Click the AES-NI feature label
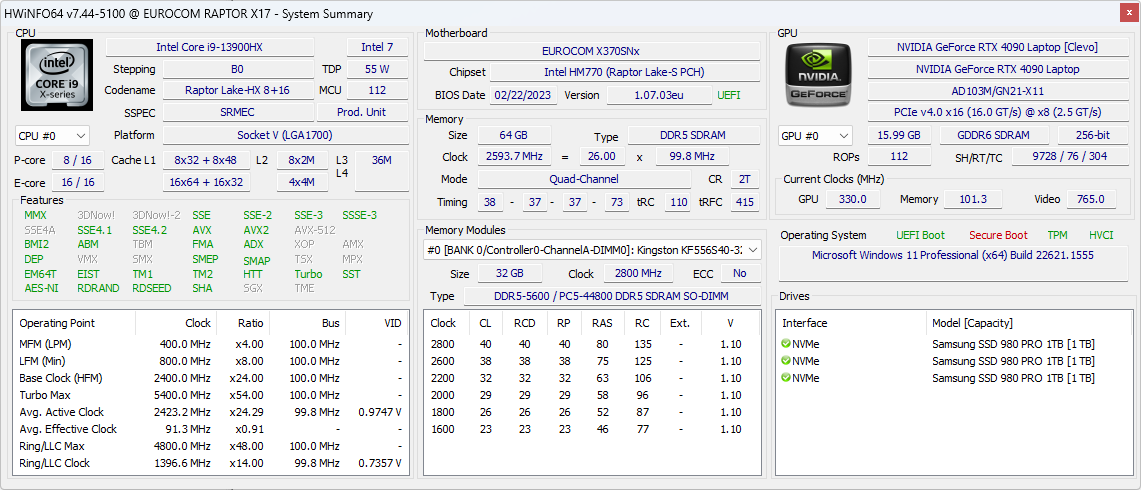This screenshot has width=1141, height=490. [39, 288]
